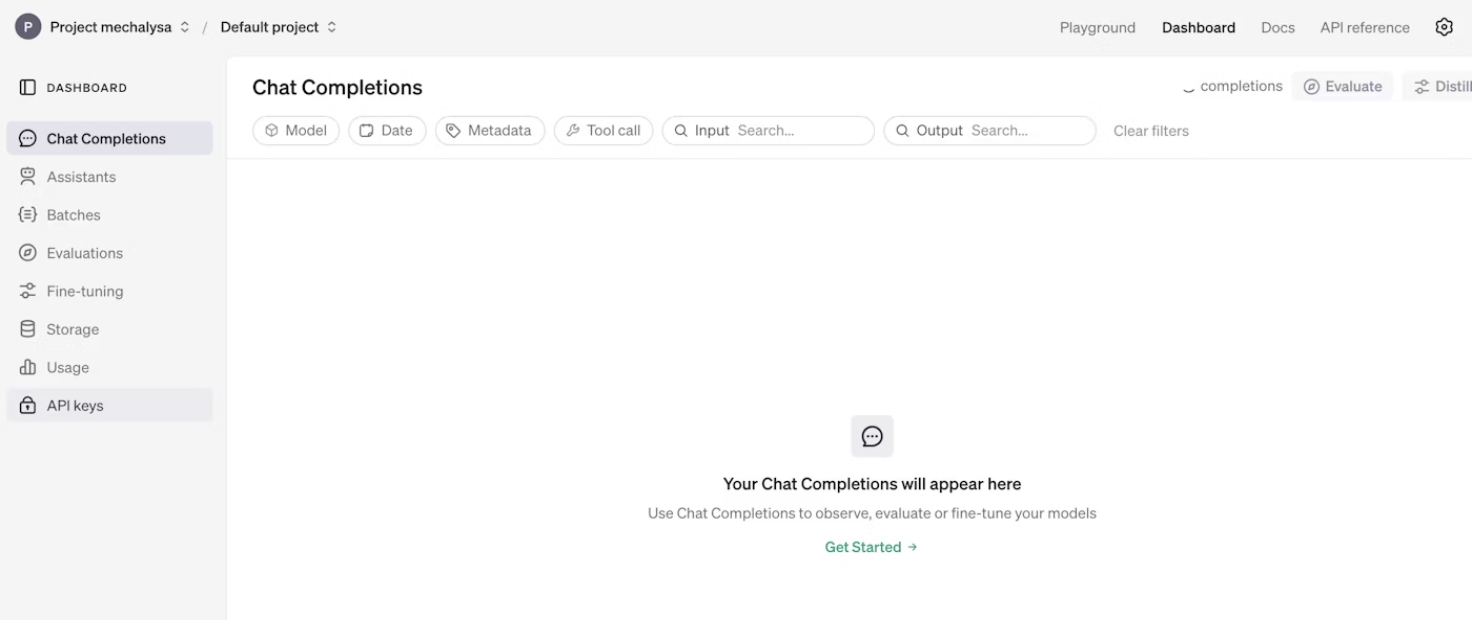
Task: Click the Fine-tuning sliders icon
Action: (28, 291)
